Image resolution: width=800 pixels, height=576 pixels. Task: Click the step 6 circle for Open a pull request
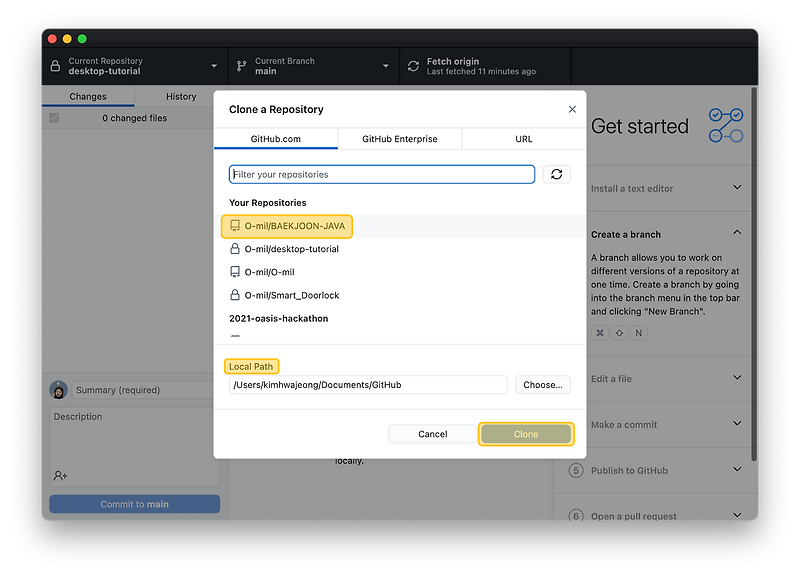577,516
